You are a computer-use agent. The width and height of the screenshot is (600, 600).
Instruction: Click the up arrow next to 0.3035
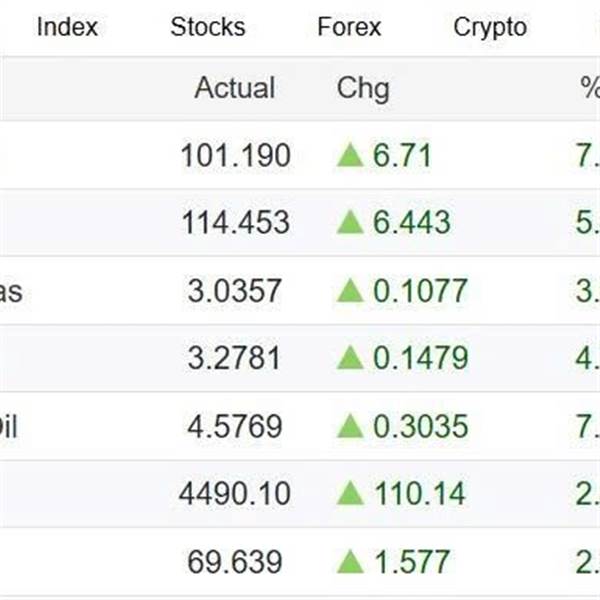pyautogui.click(x=350, y=426)
